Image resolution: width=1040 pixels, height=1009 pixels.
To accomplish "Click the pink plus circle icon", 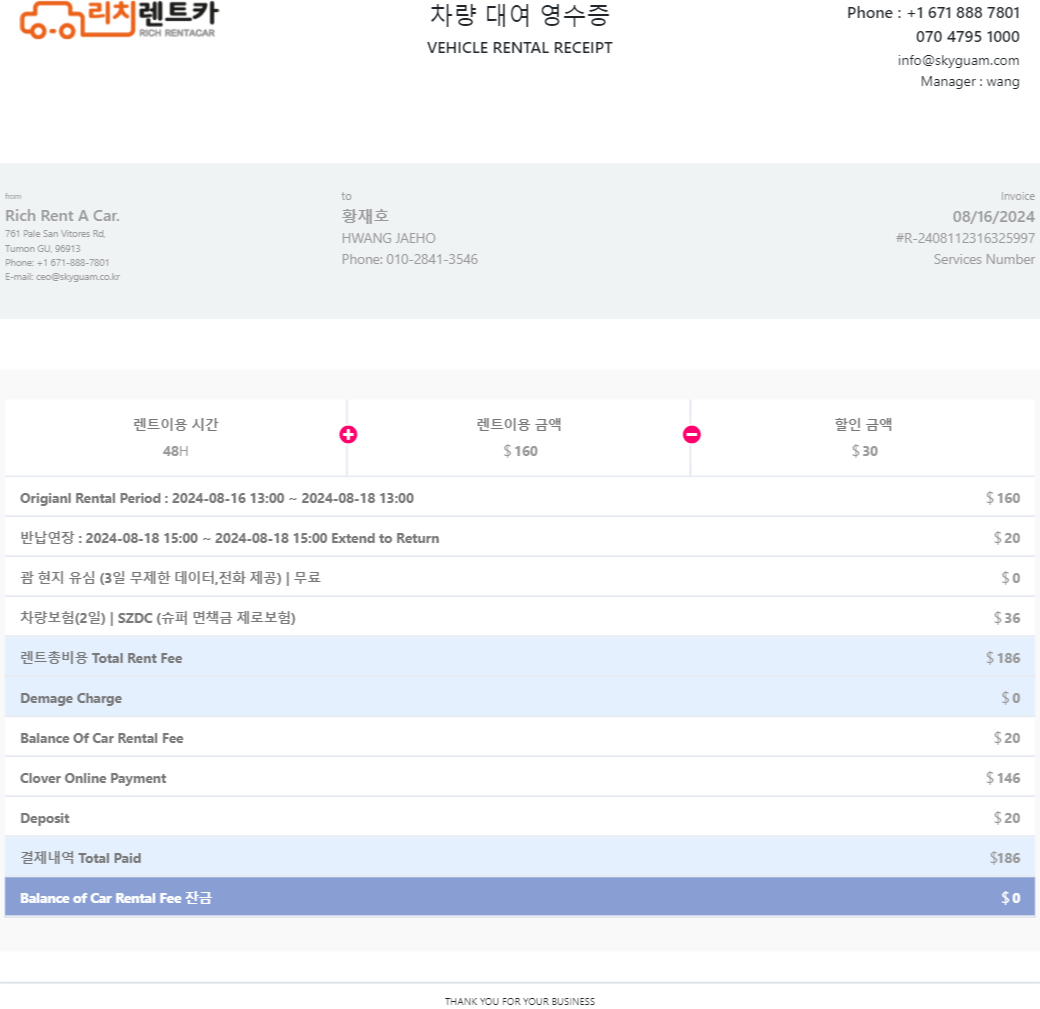I will pyautogui.click(x=348, y=435).
